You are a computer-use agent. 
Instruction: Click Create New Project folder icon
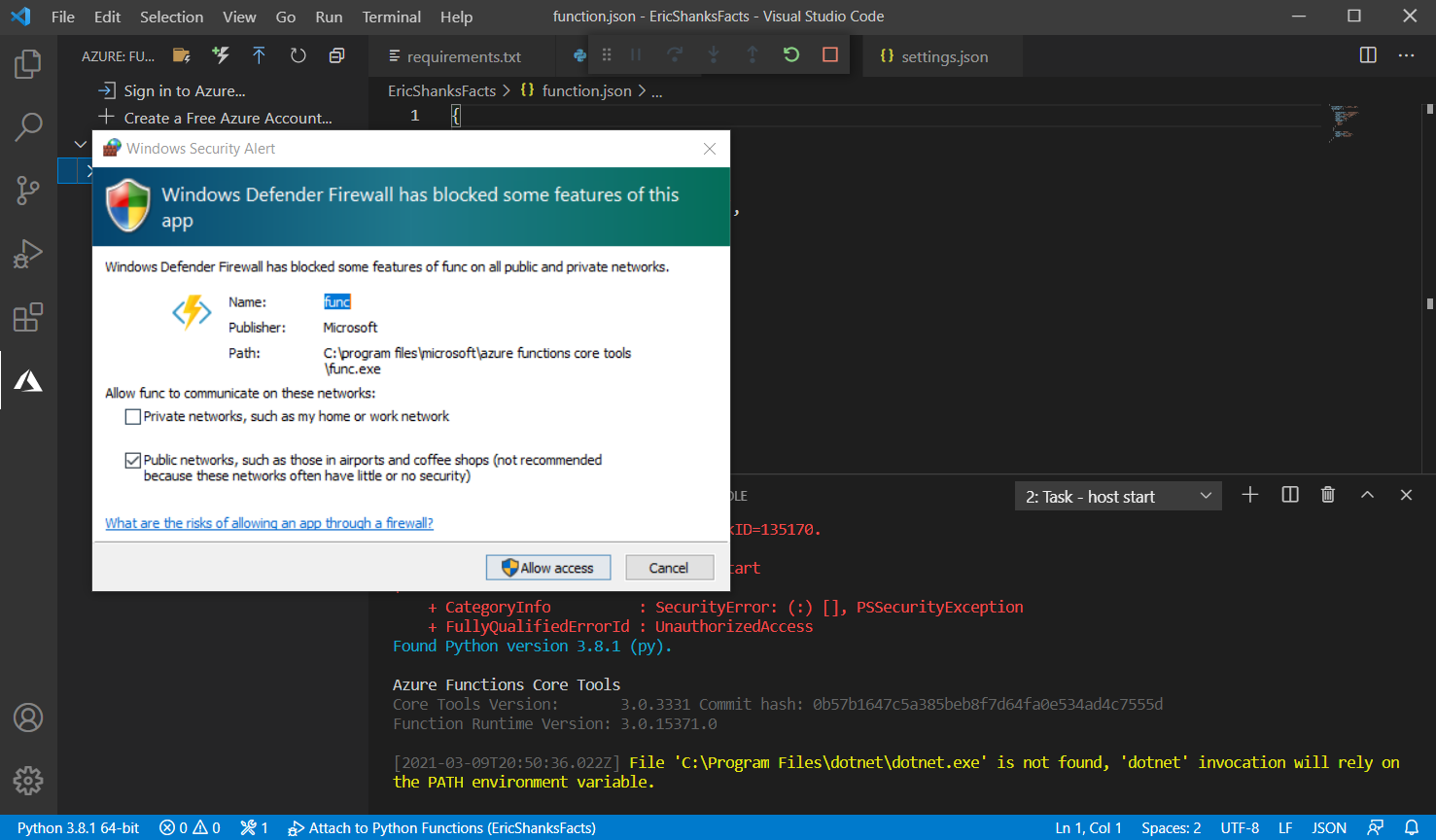click(181, 55)
